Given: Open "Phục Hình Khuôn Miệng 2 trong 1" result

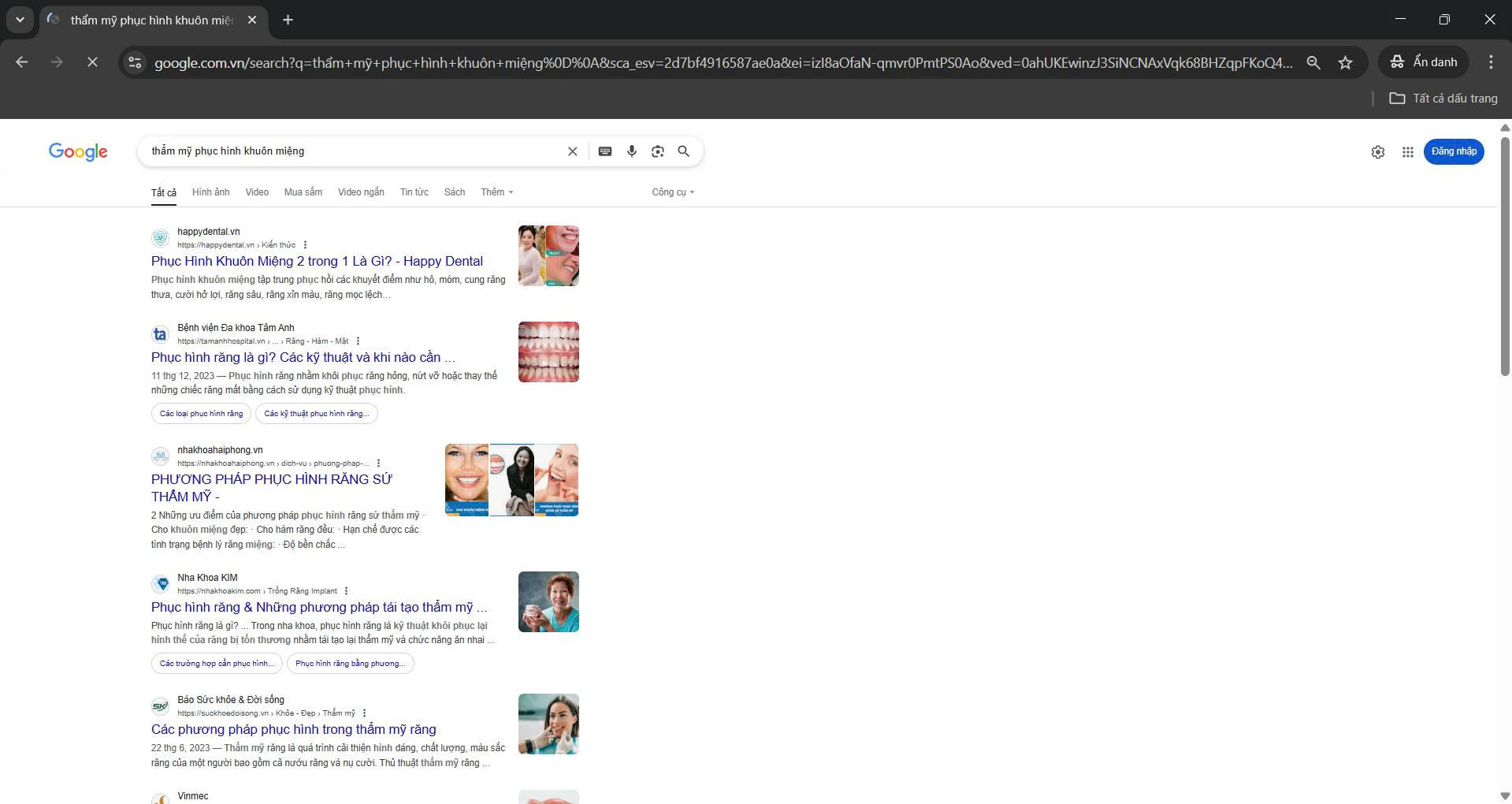Looking at the screenshot, I should point(318,262).
